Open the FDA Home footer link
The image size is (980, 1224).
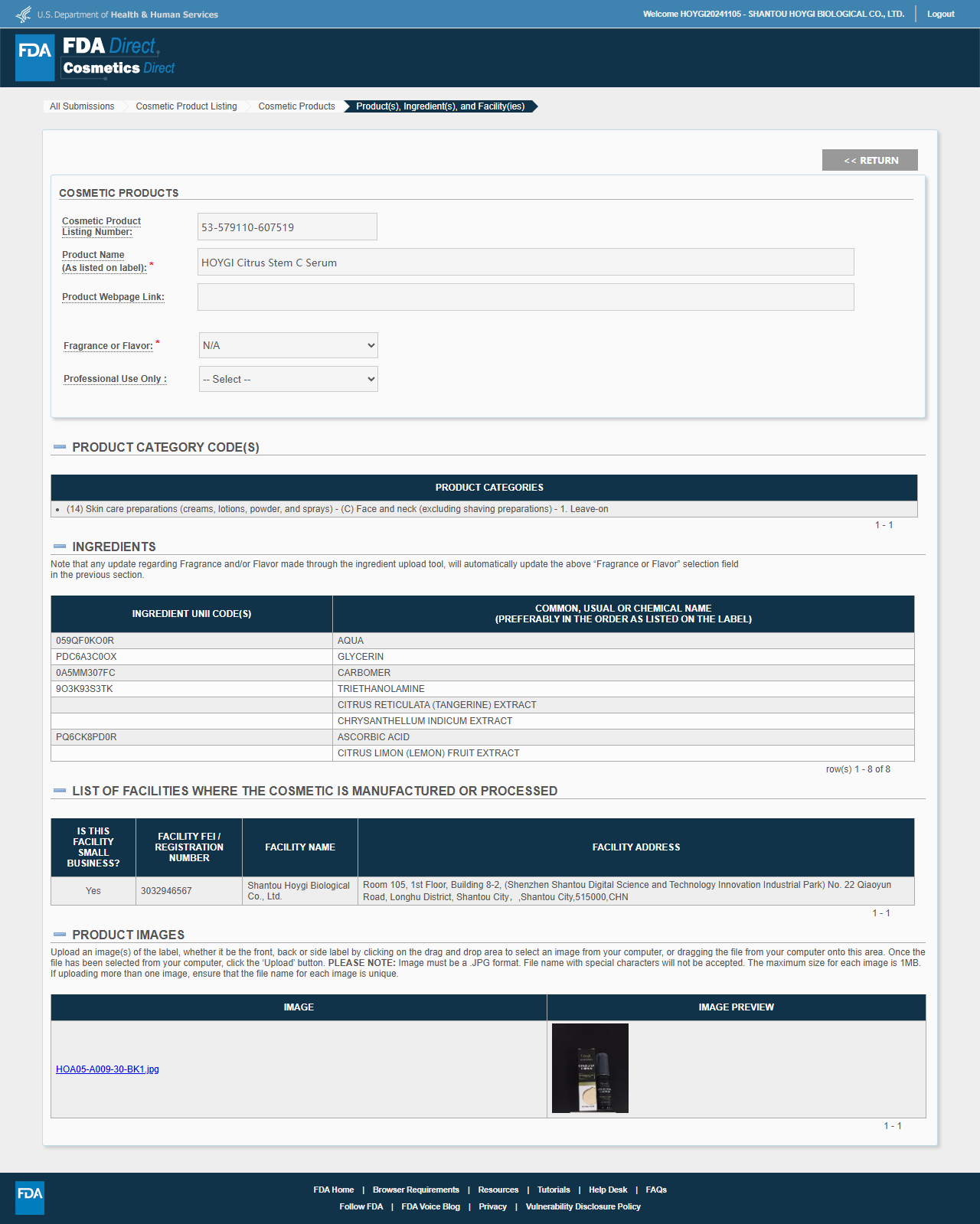pos(334,1190)
